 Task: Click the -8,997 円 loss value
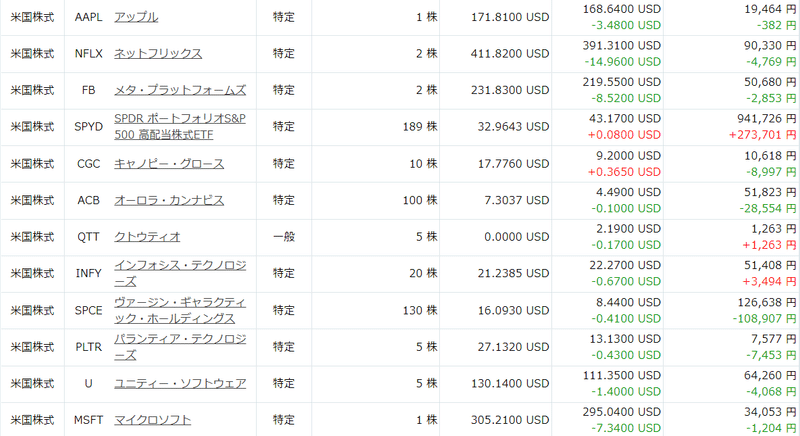click(771, 172)
